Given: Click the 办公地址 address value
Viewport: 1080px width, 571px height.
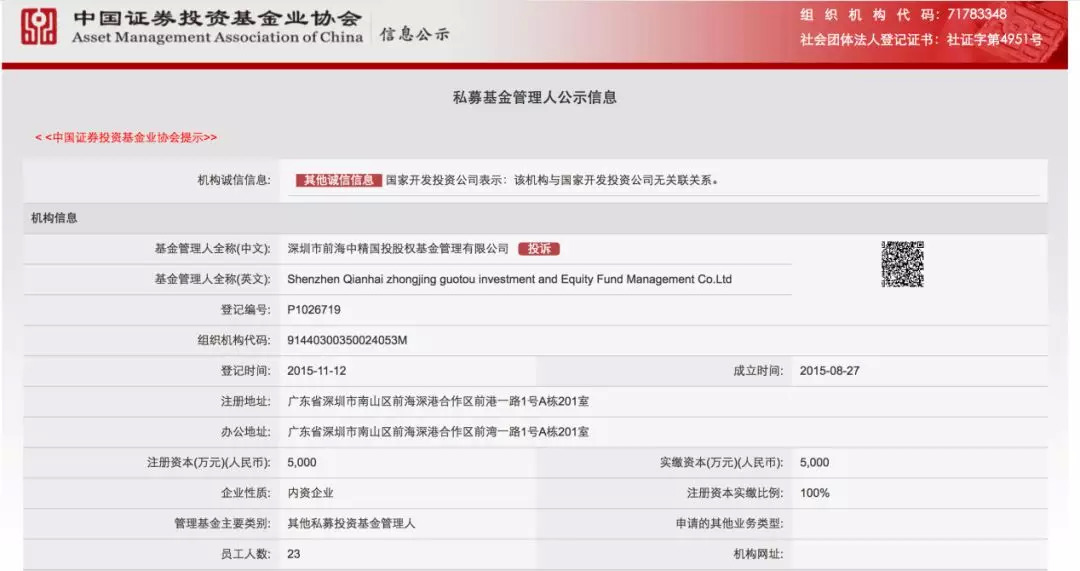Looking at the screenshot, I should [438, 432].
